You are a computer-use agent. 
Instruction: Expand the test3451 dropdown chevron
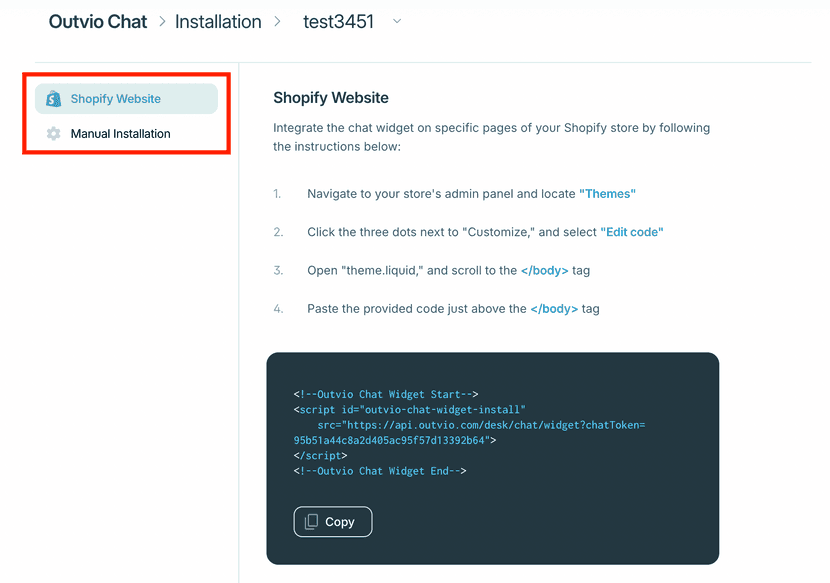pyautogui.click(x=397, y=22)
